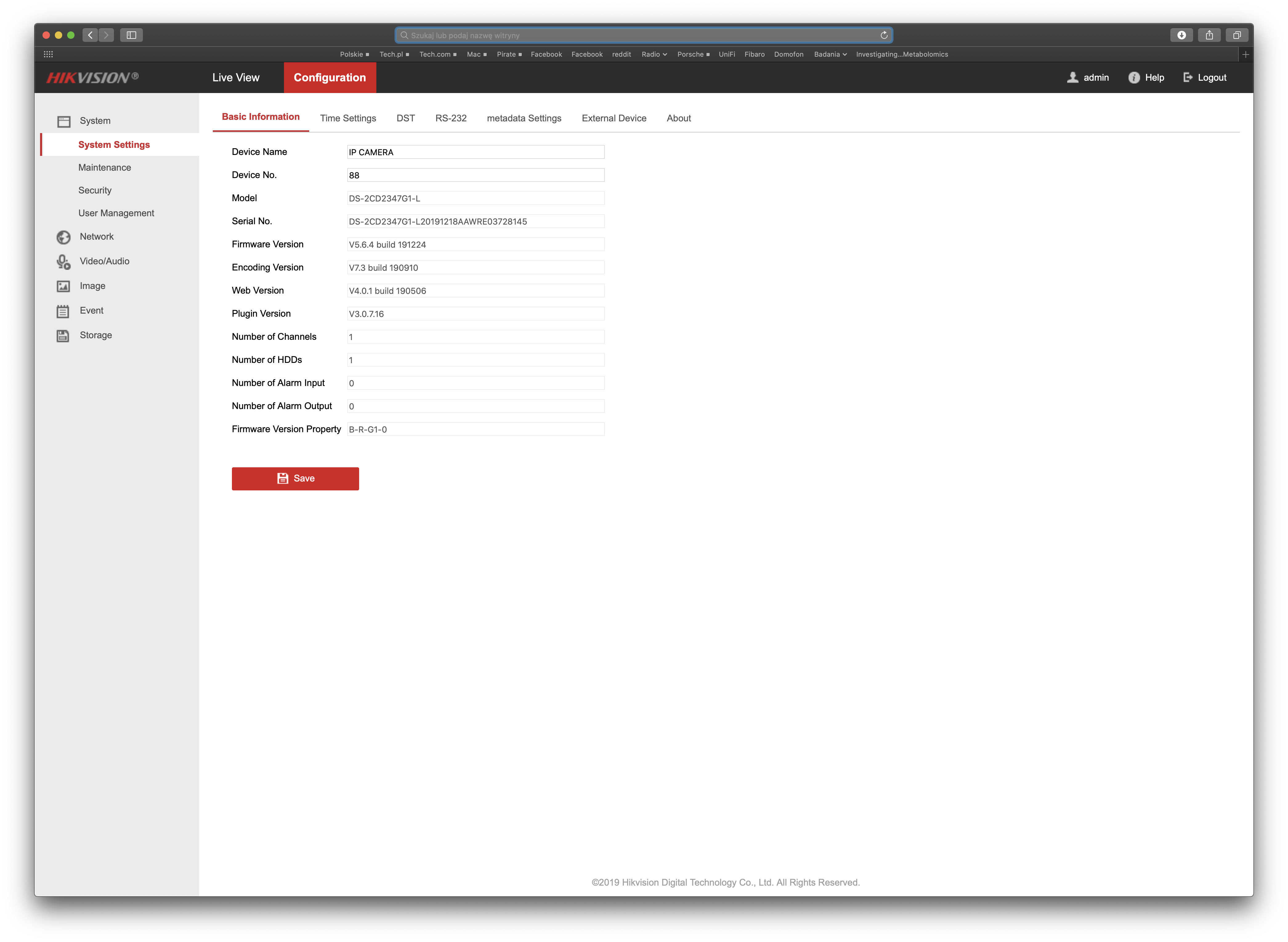
Task: Click the Network globe icon in sidebar
Action: pyautogui.click(x=63, y=237)
